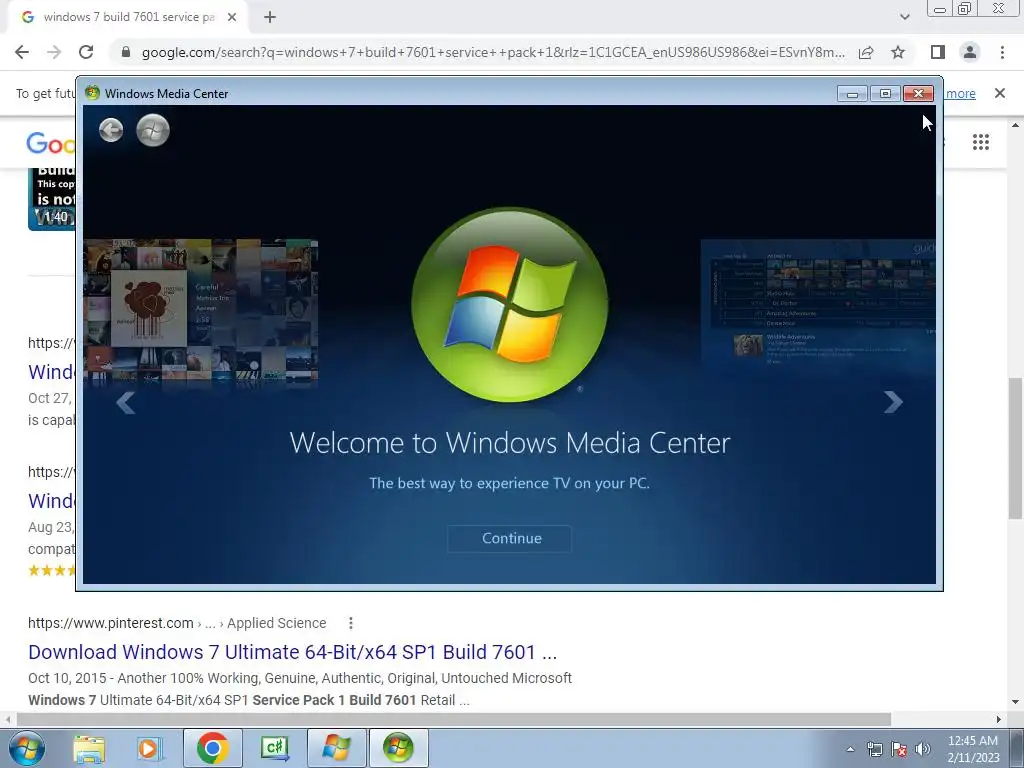The width and height of the screenshot is (1024, 768).
Task: Click the Windows Media Center title bar icon
Action: click(92, 93)
